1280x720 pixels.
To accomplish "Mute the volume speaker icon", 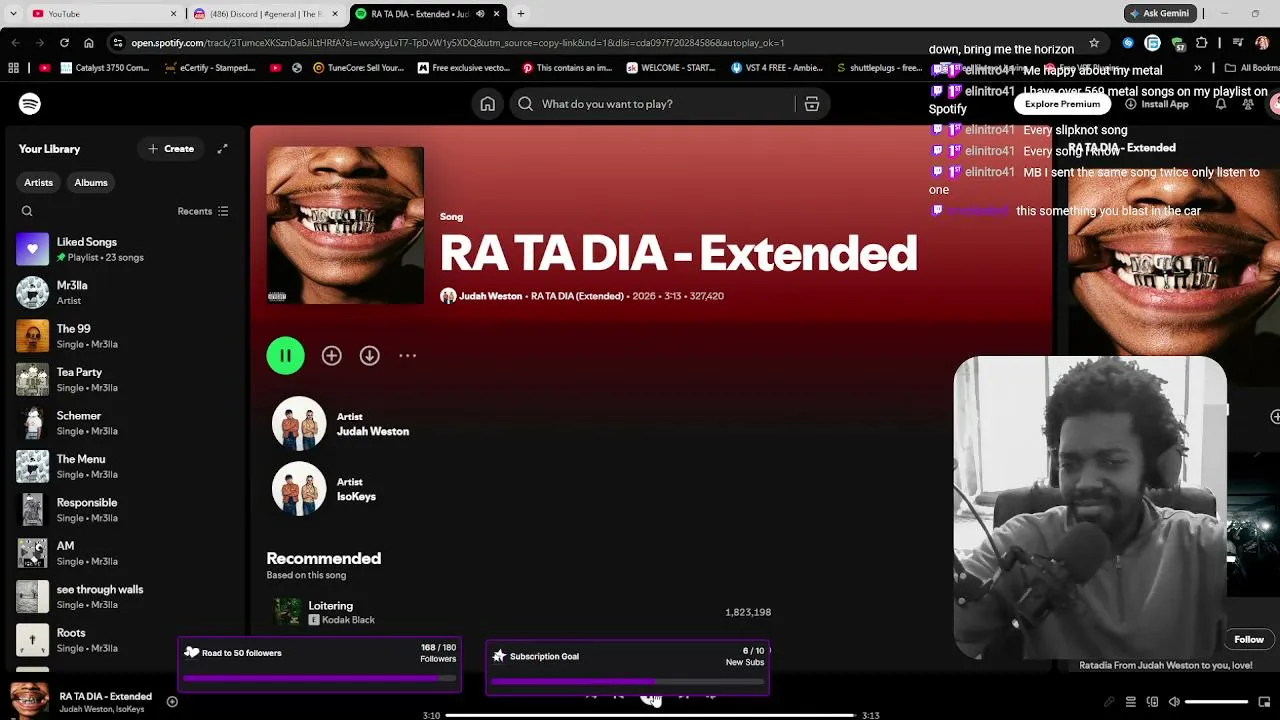I will [x=1174, y=702].
